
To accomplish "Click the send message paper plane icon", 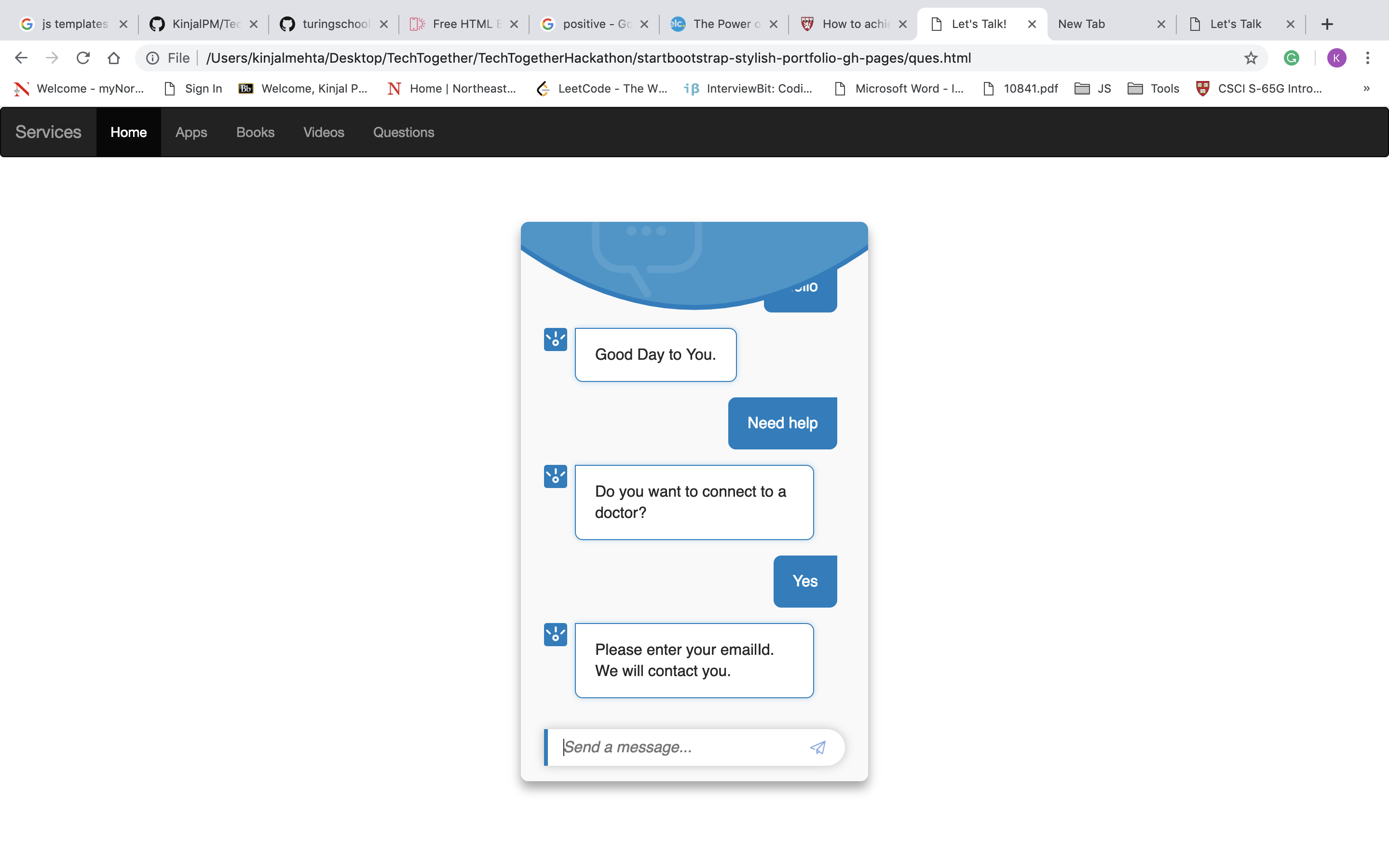I will pos(817,747).
